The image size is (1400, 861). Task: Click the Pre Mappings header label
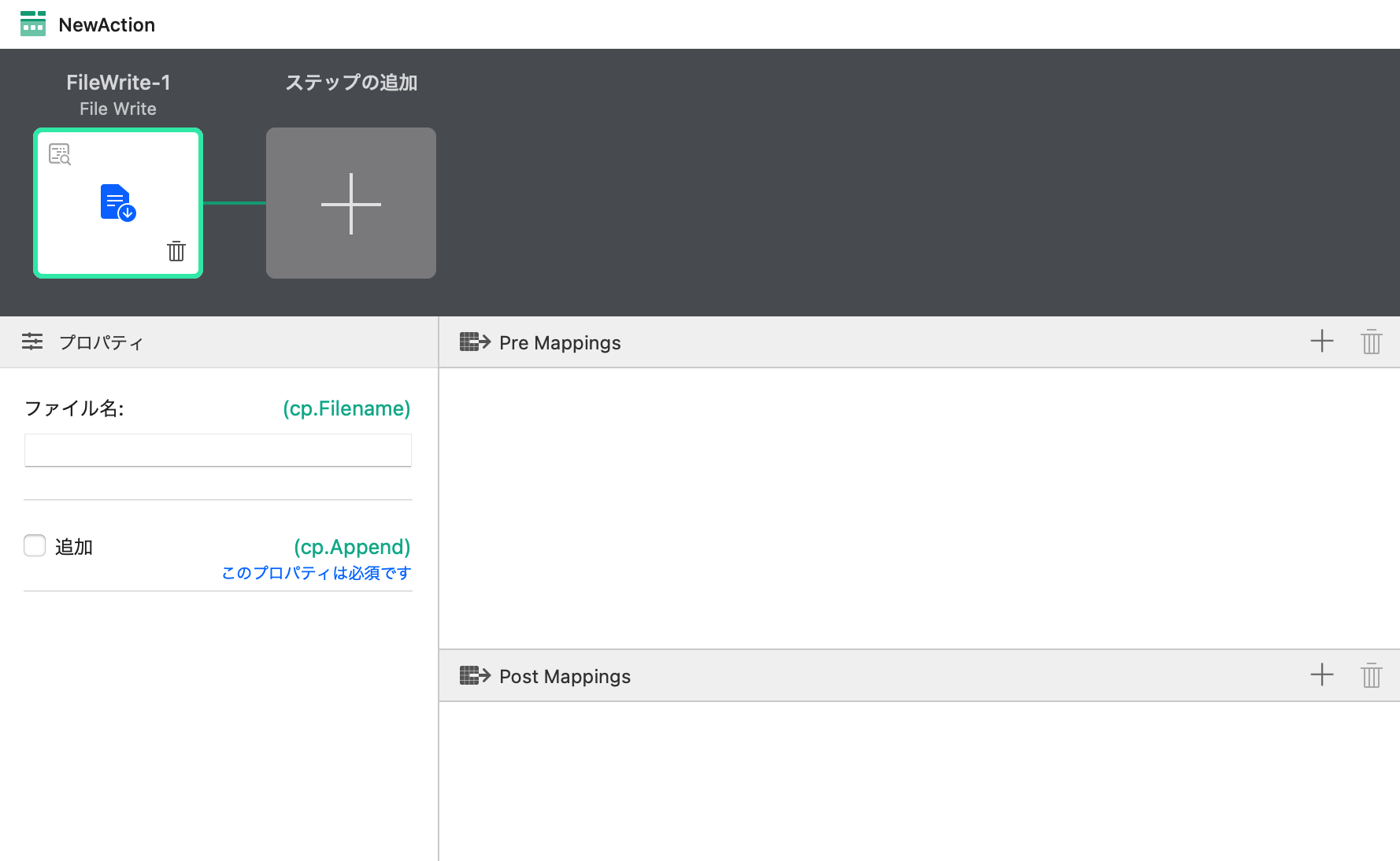coord(560,342)
